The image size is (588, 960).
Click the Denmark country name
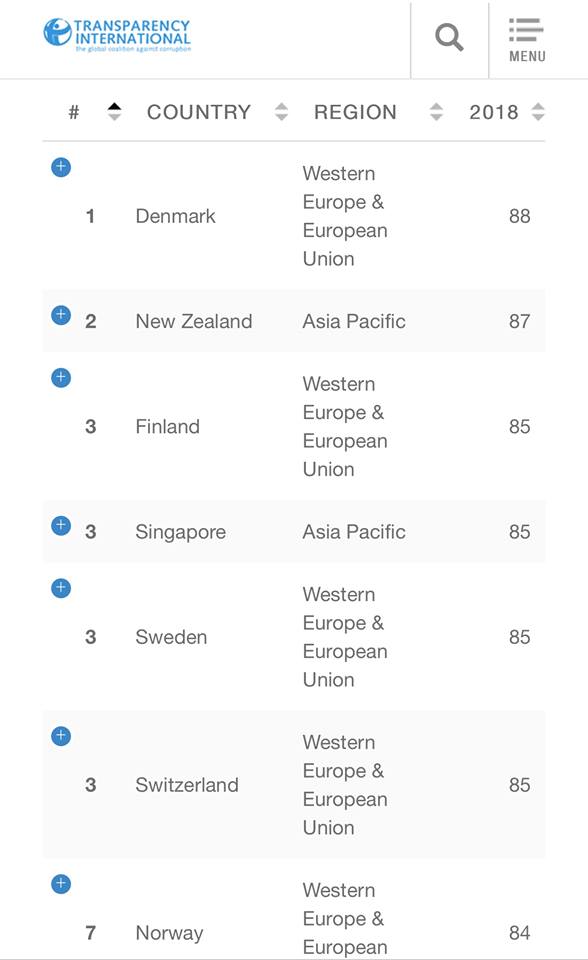[176, 216]
